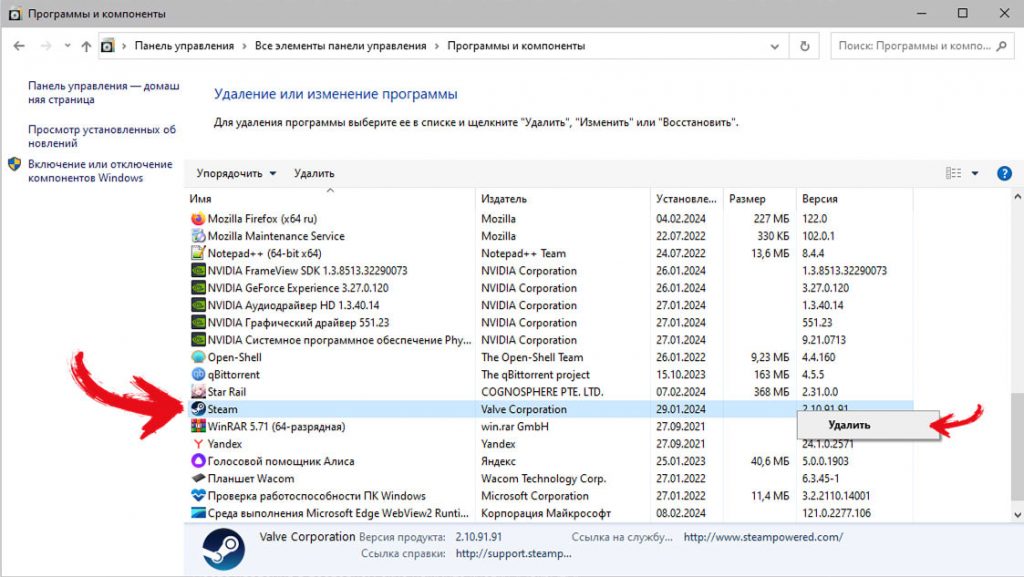Sort by the Размер column header
Image resolution: width=1024 pixels, height=577 pixels.
click(x=759, y=198)
